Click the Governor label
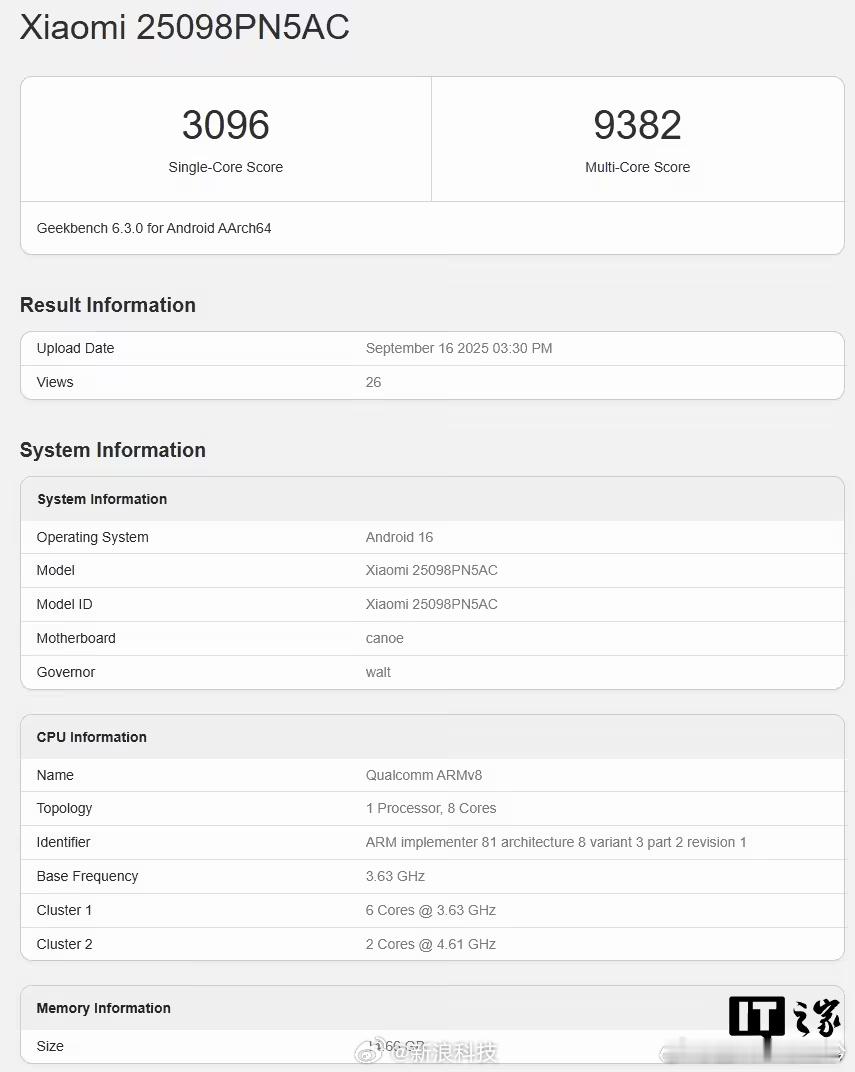Image resolution: width=855 pixels, height=1072 pixels. point(66,672)
